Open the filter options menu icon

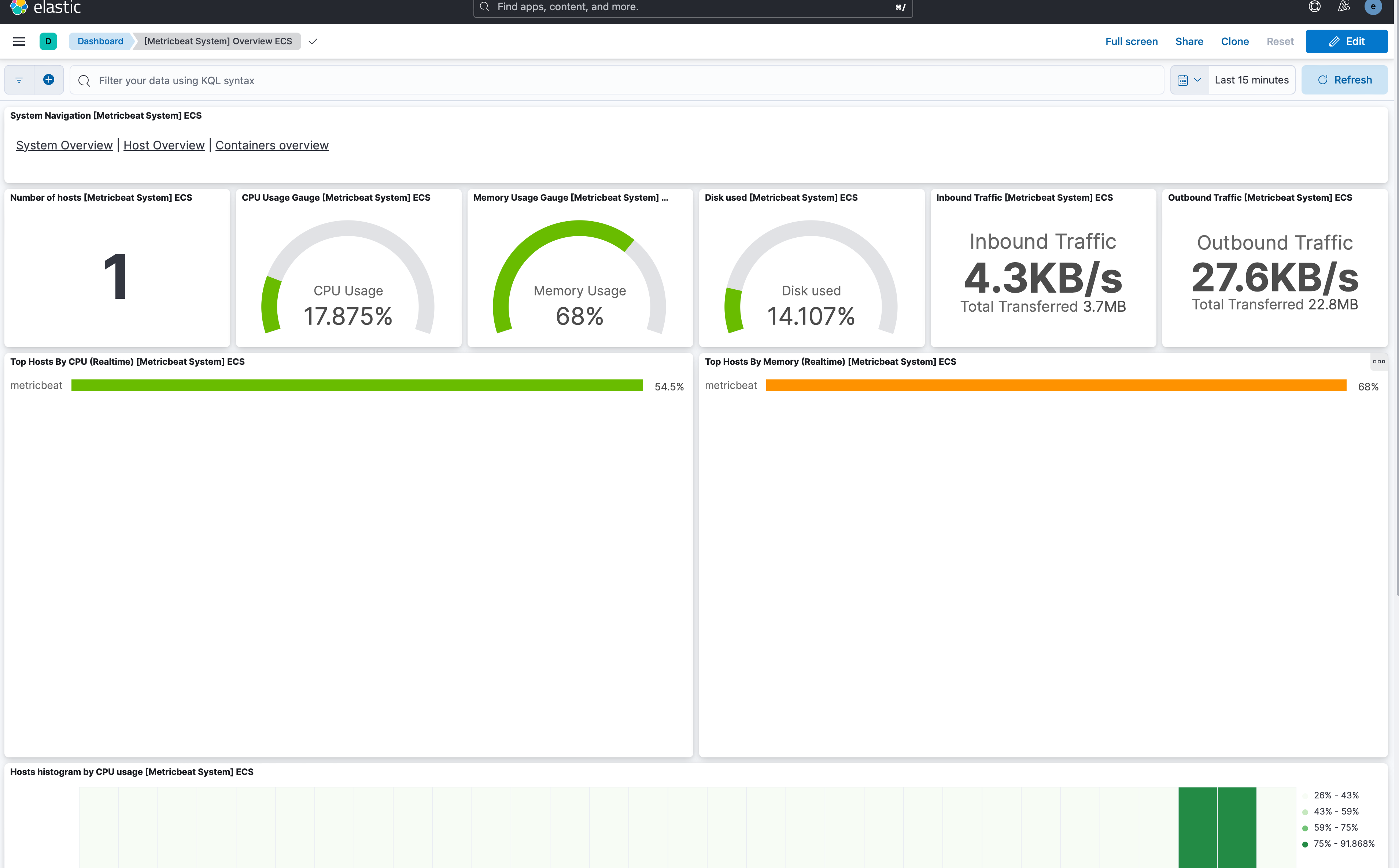(x=19, y=80)
